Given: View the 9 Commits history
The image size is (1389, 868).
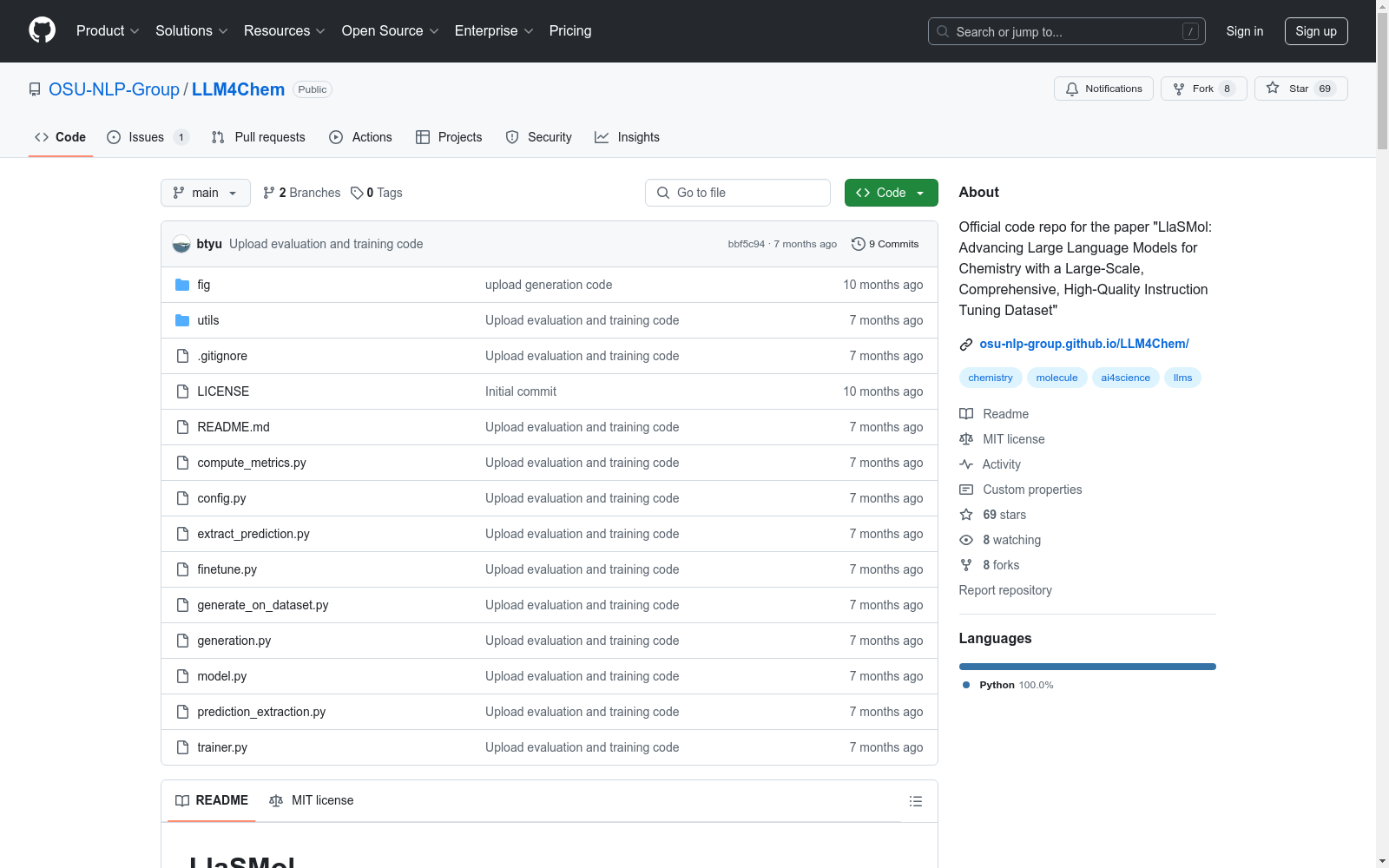Looking at the screenshot, I should tap(885, 244).
